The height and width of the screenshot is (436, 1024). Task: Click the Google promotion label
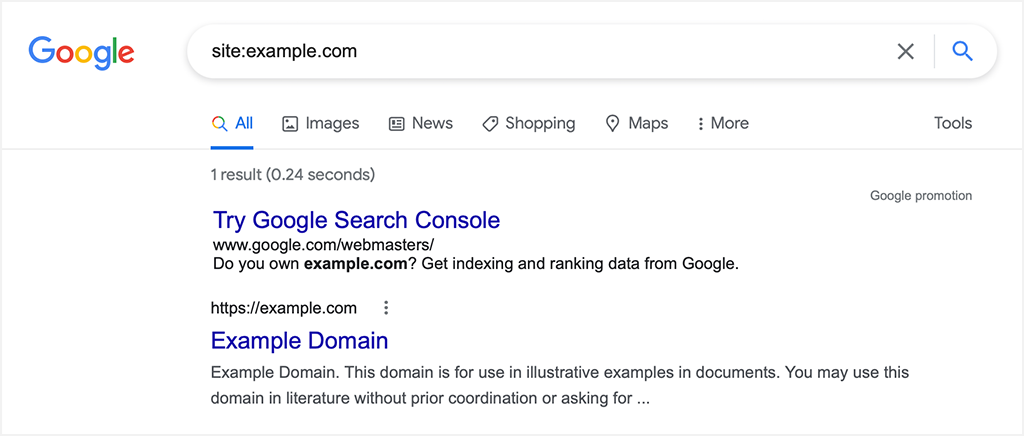tap(921, 196)
